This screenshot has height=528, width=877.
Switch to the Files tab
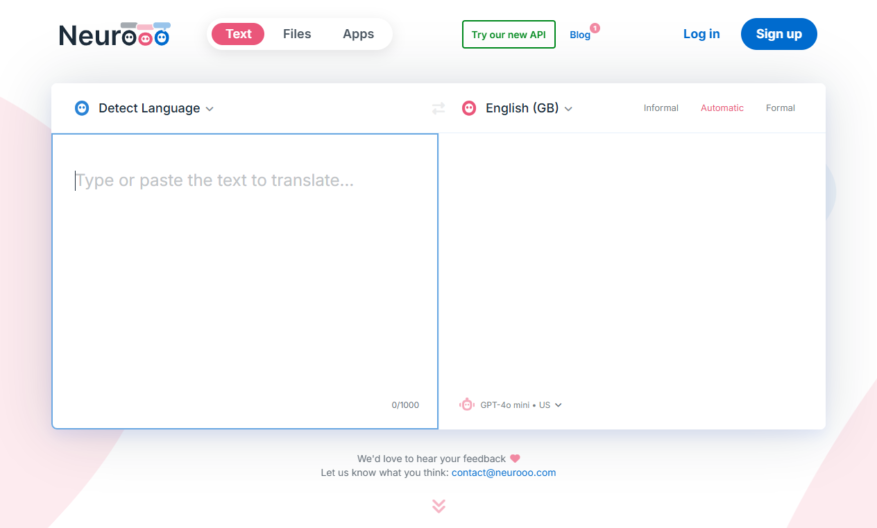[x=297, y=34]
